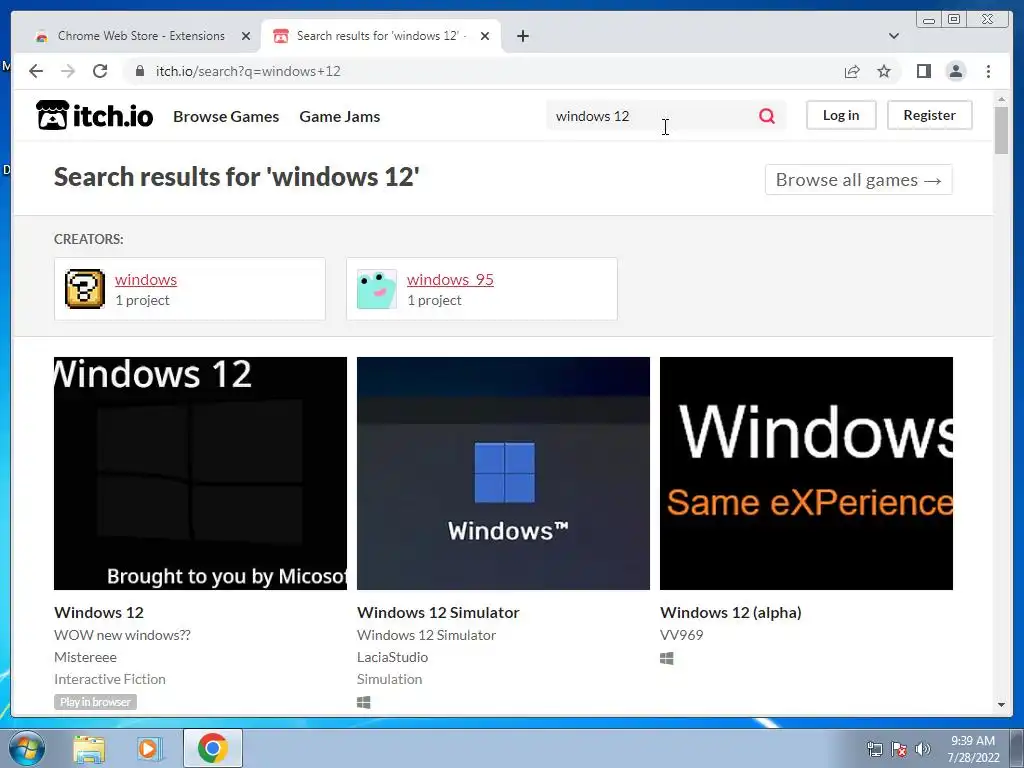Open the Chrome profile avatar

click(x=955, y=71)
